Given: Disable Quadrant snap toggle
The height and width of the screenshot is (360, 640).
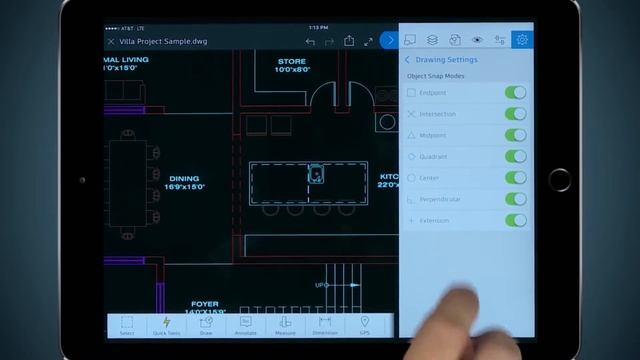Looking at the screenshot, I should [516, 156].
